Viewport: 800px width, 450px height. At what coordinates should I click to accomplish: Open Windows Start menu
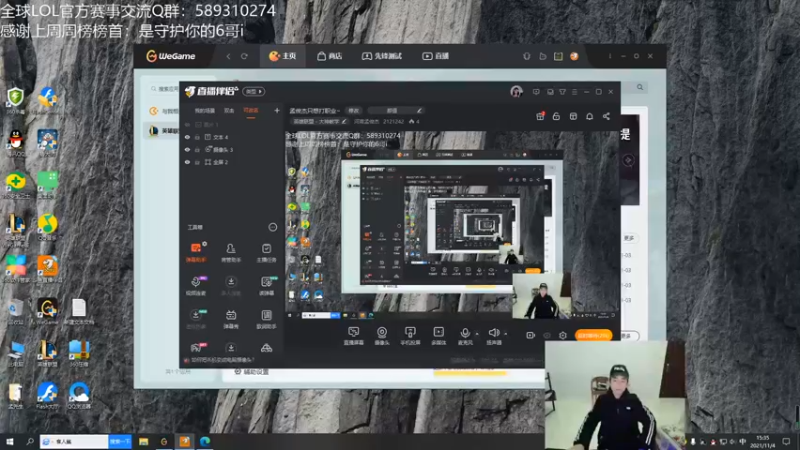10,441
